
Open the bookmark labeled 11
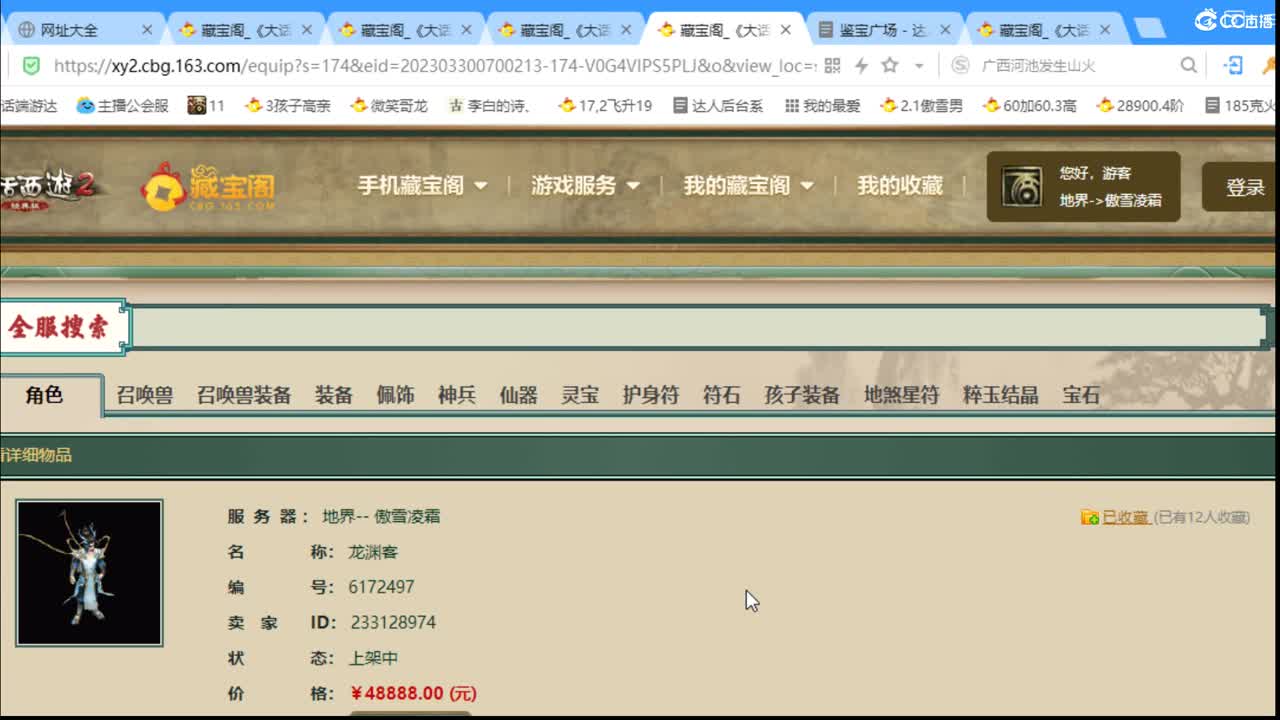click(206, 105)
